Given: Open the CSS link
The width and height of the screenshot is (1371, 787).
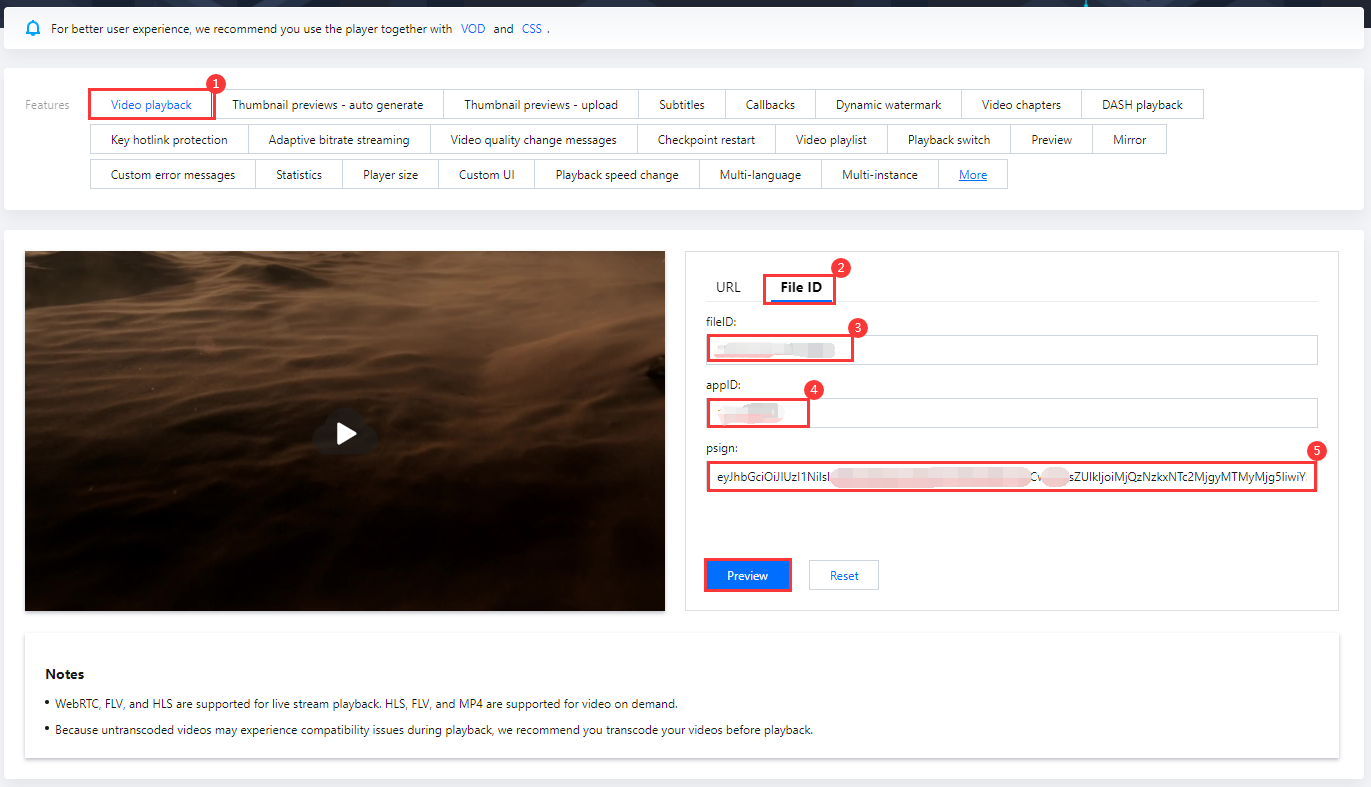Looking at the screenshot, I should click(x=532, y=29).
